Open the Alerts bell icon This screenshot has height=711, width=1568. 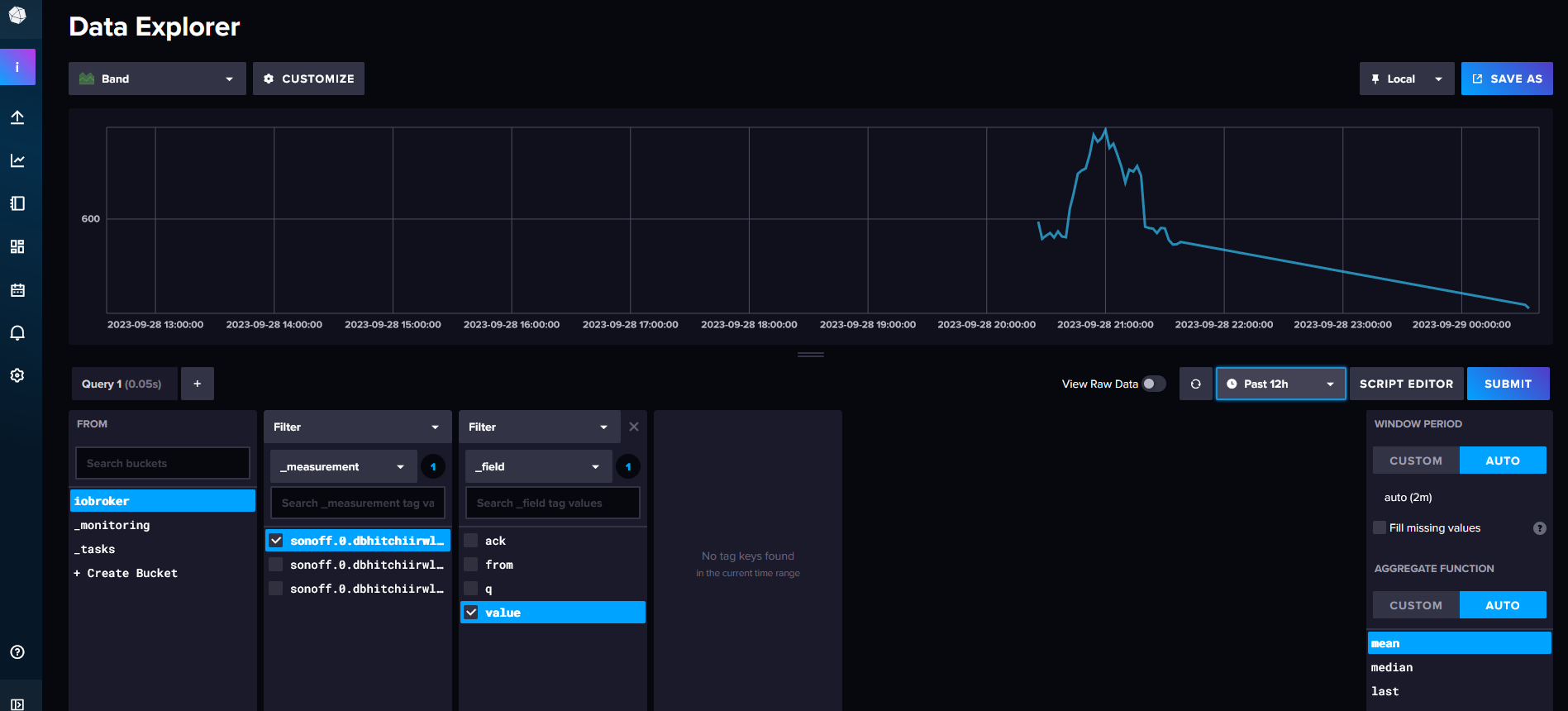[17, 333]
